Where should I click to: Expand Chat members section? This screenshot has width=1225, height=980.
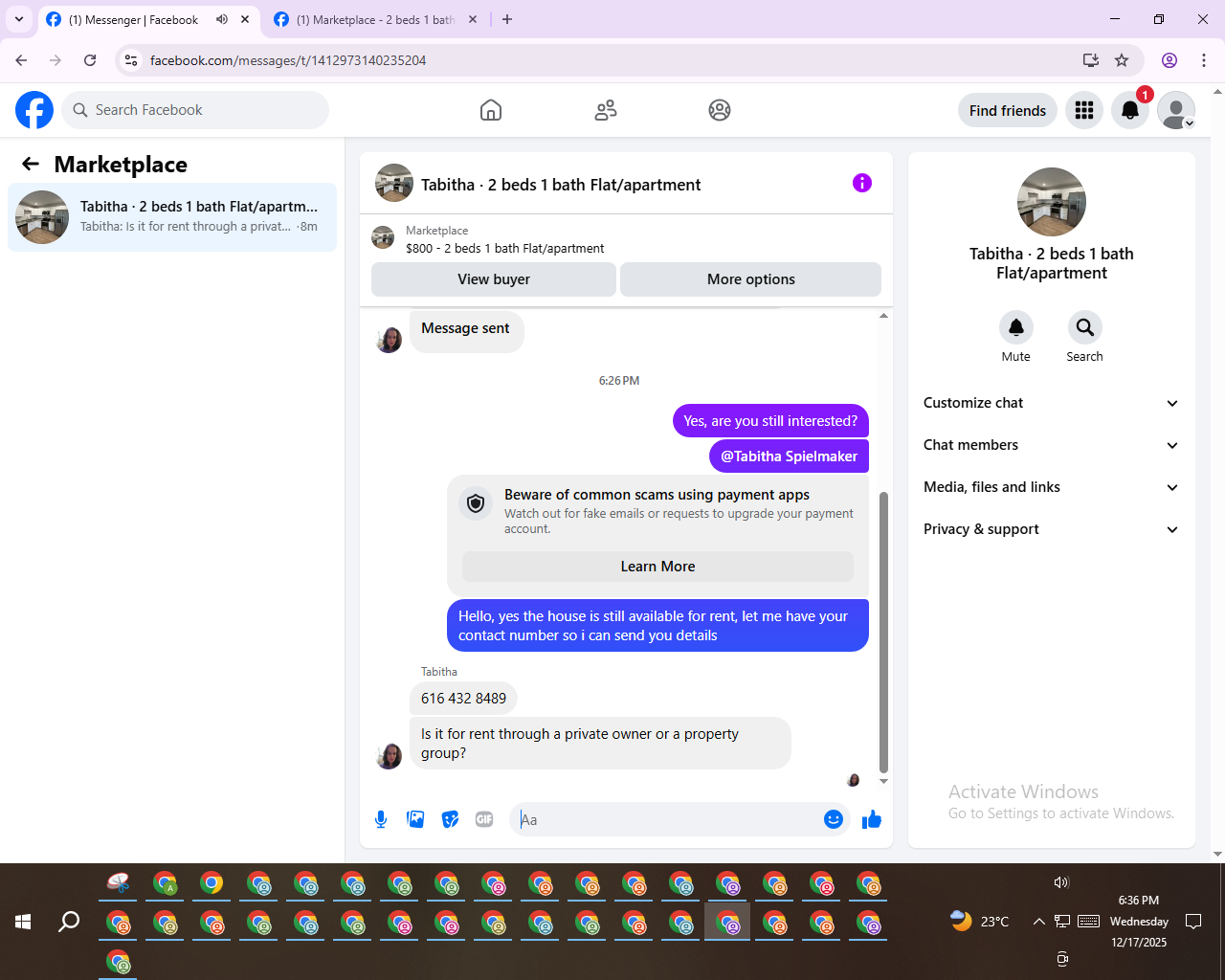click(1051, 445)
